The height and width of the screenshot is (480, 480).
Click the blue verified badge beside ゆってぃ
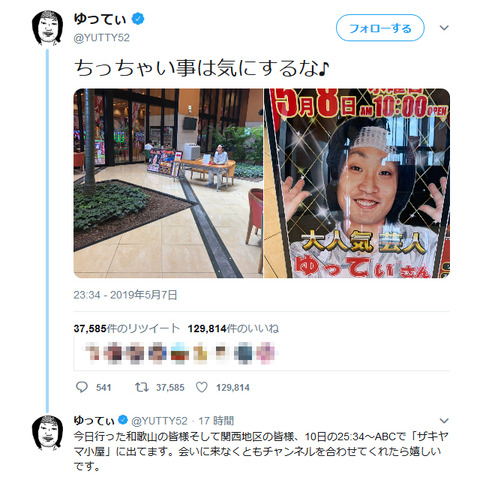pyautogui.click(x=138, y=19)
